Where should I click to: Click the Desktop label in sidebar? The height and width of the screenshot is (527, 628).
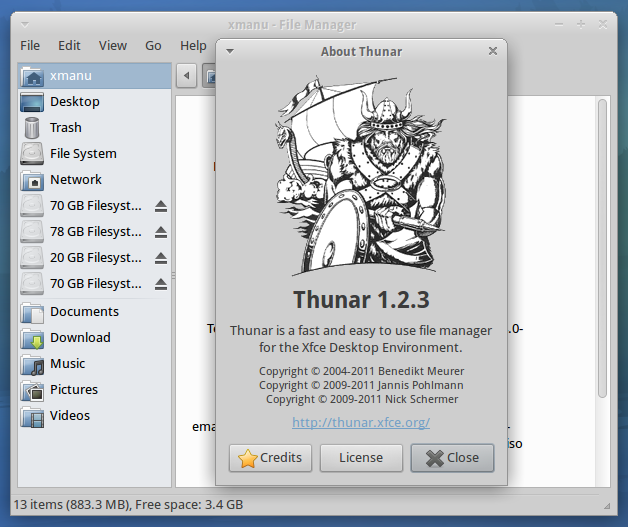click(75, 102)
